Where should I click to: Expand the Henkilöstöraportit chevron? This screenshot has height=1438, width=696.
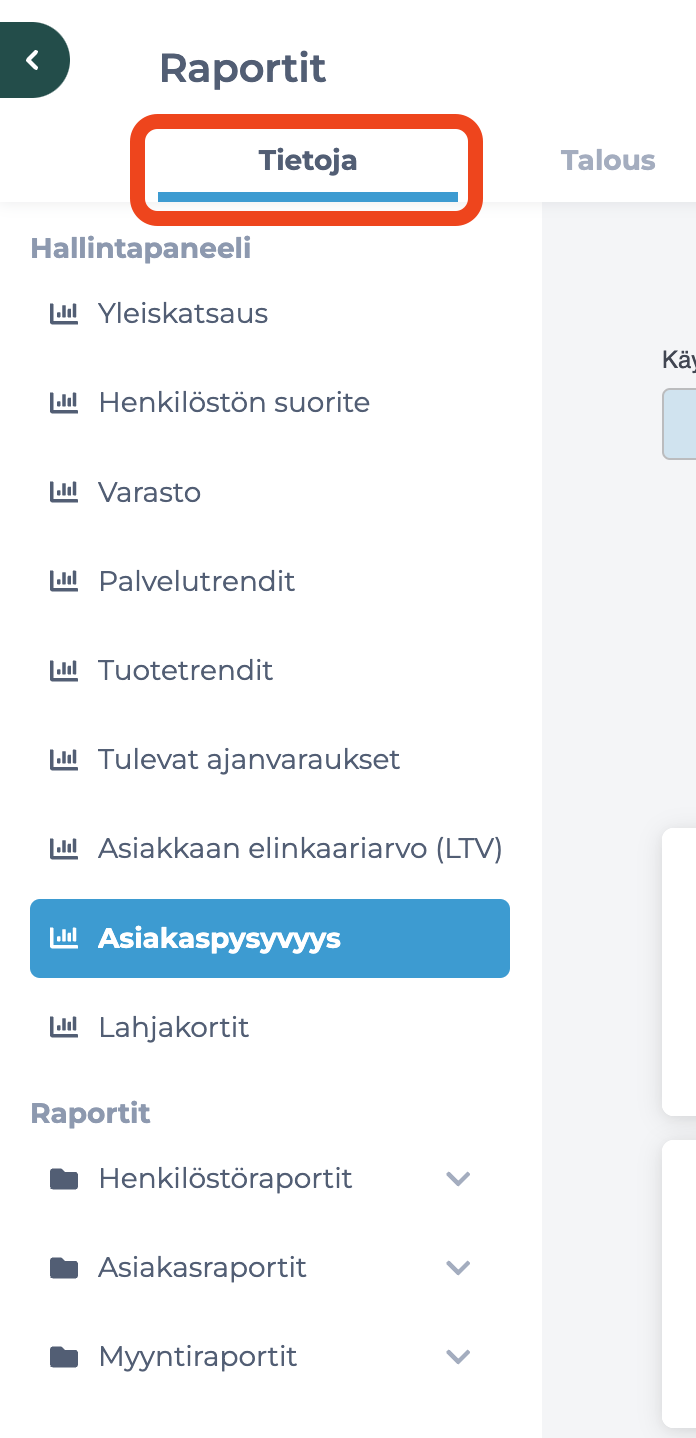coord(458,1179)
